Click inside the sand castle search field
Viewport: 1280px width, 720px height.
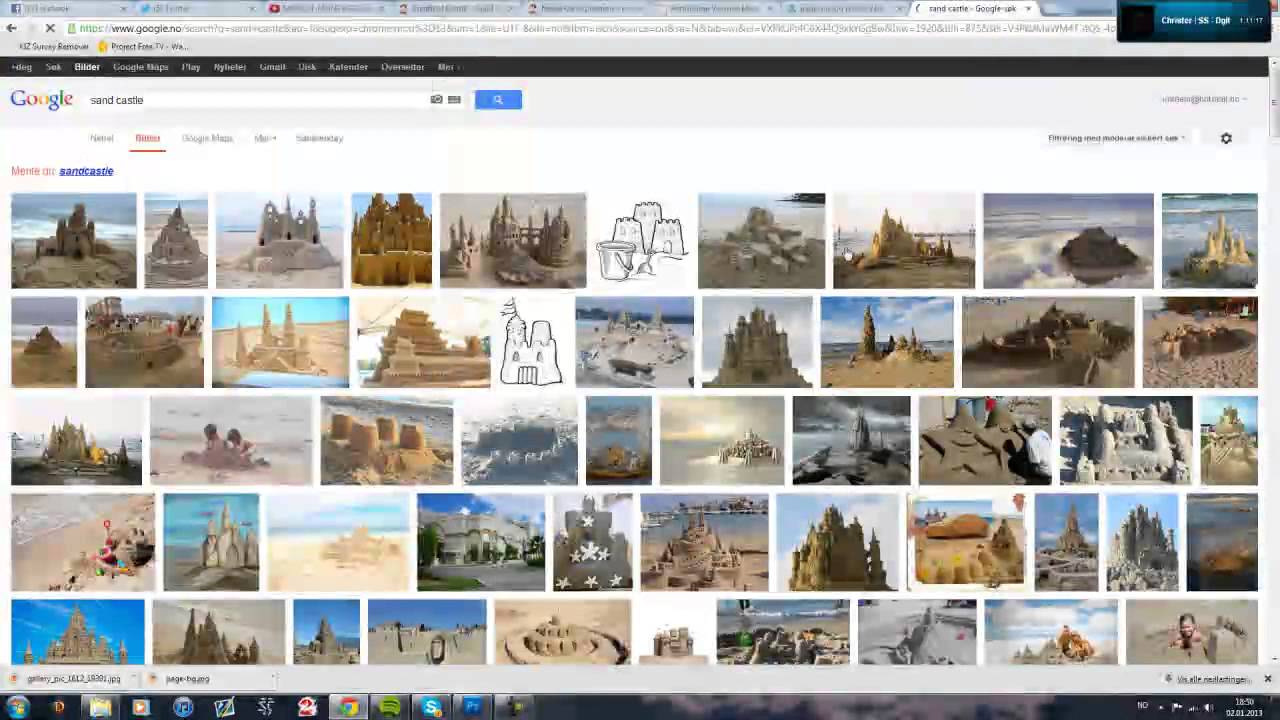pos(258,100)
